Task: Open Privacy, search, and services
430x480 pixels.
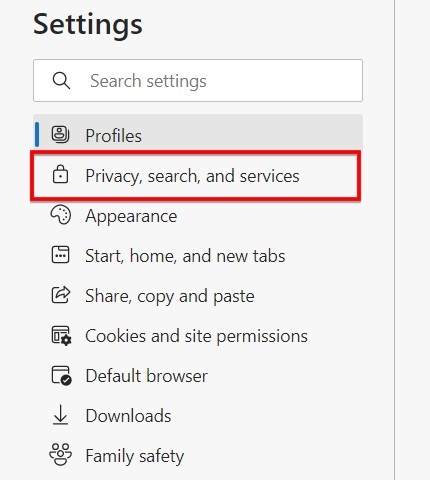Action: [196, 176]
